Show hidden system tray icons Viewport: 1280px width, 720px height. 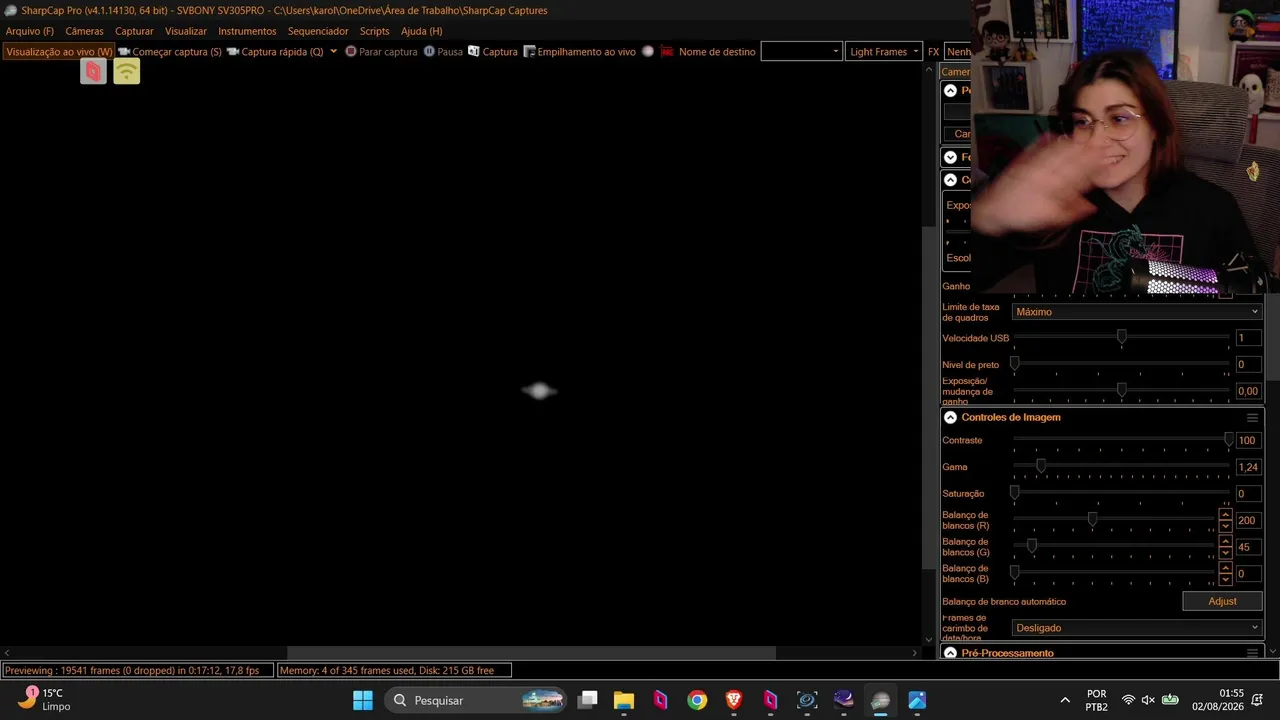coord(1065,700)
